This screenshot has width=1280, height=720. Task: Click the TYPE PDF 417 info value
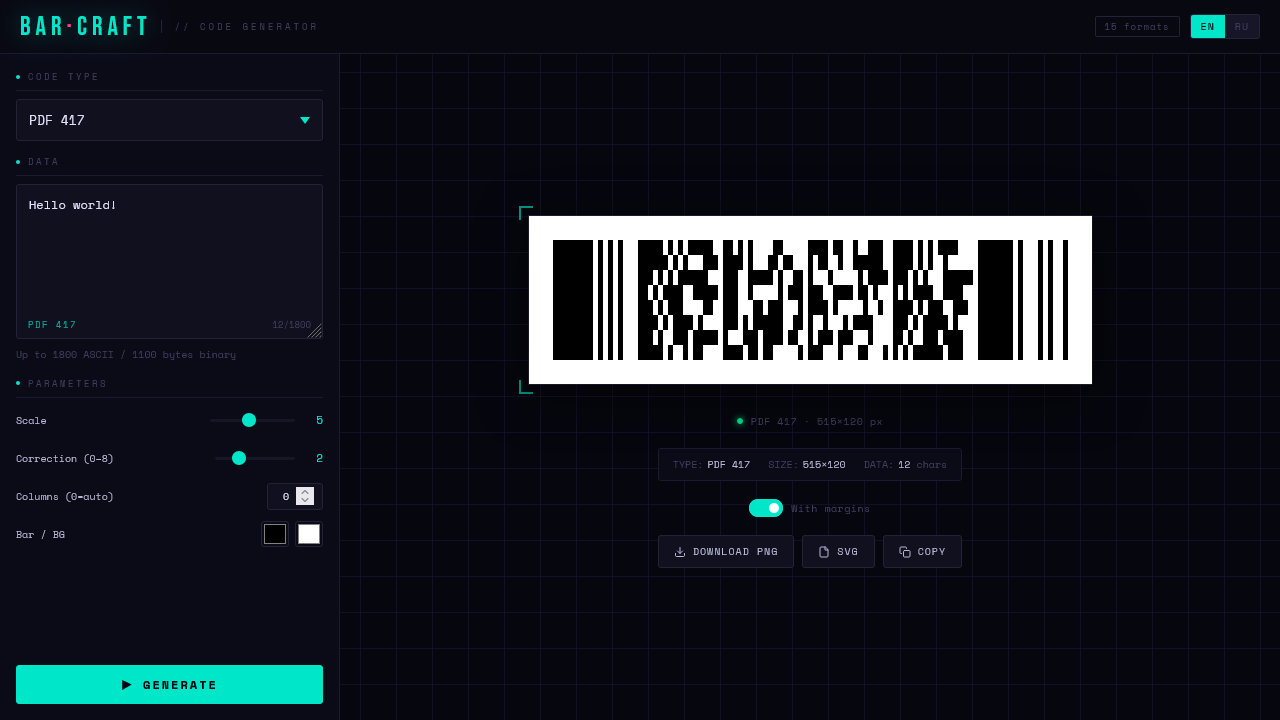(x=728, y=465)
